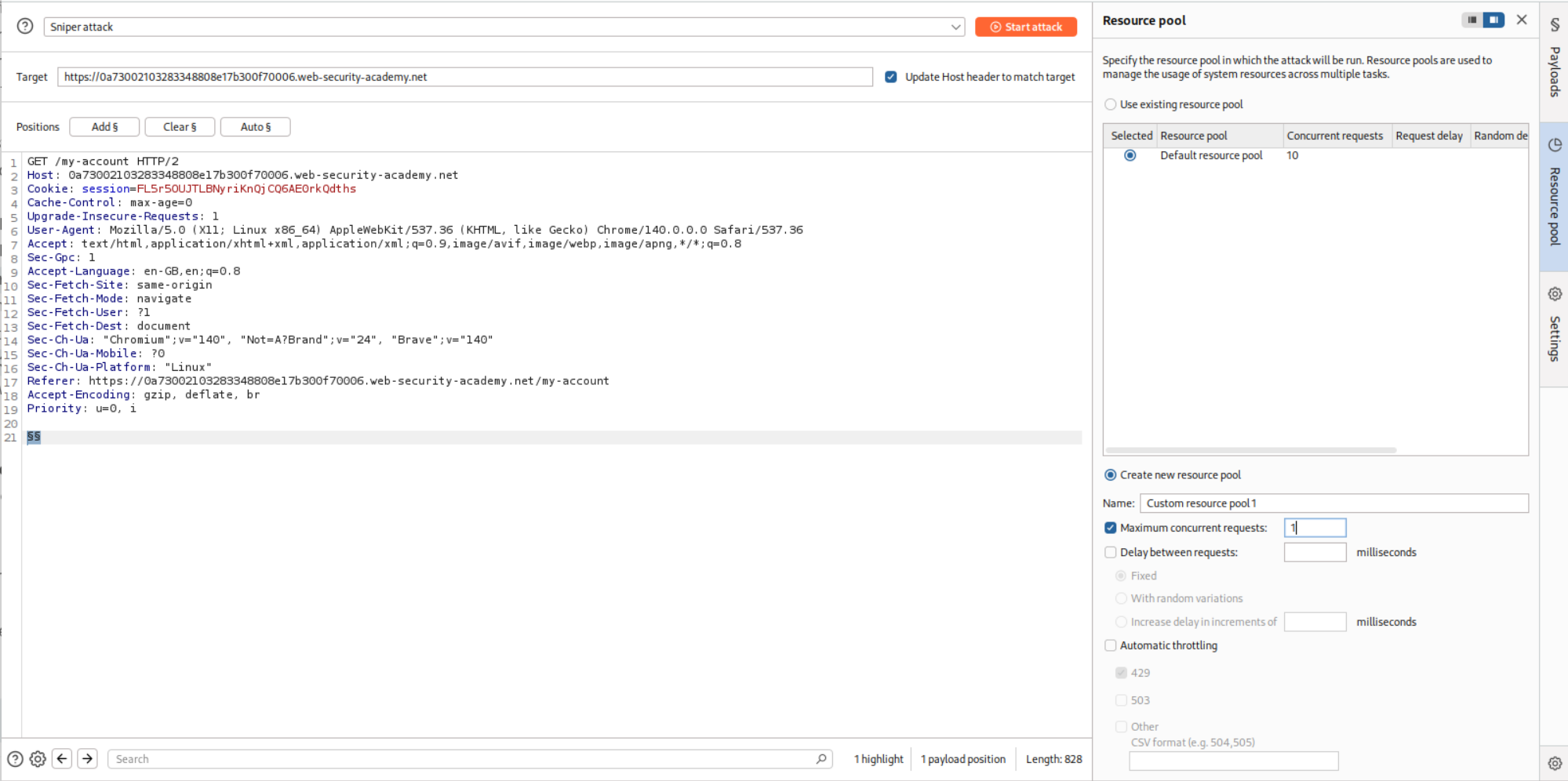Click the bottom-left help question icon
This screenshot has height=781, width=1568.
pos(15,759)
